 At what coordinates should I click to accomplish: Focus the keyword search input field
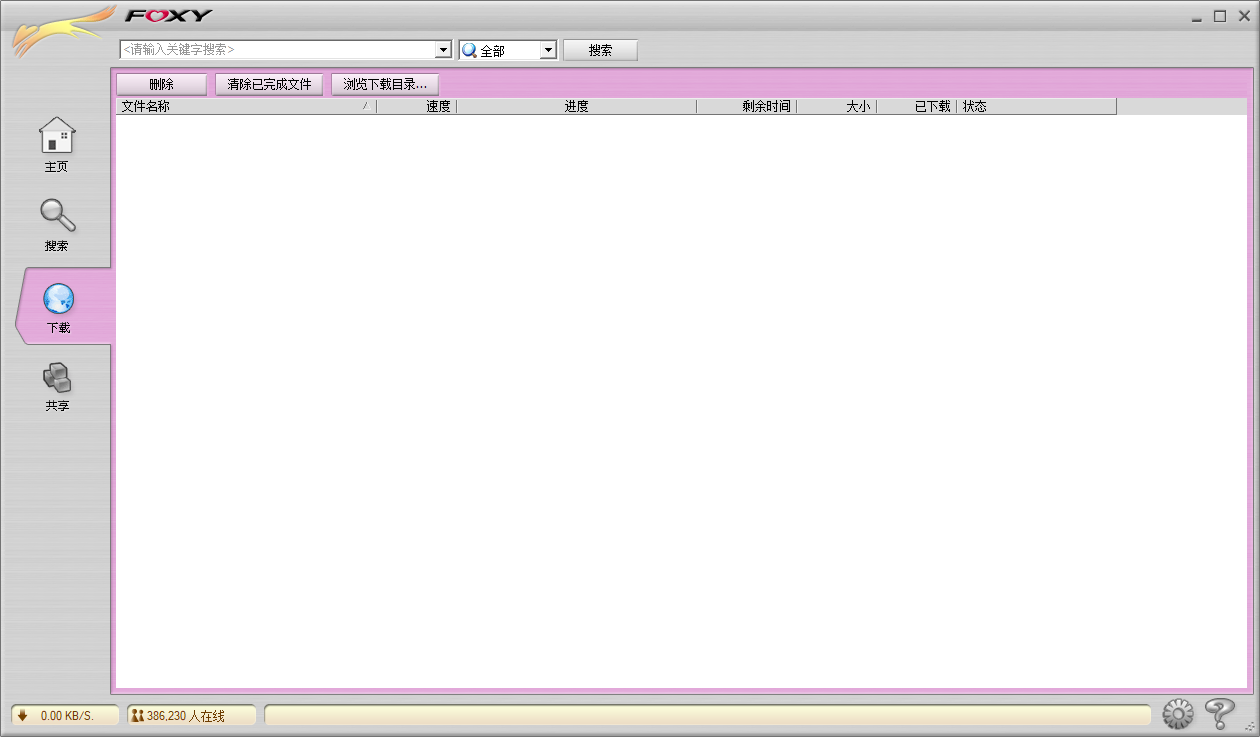278,50
